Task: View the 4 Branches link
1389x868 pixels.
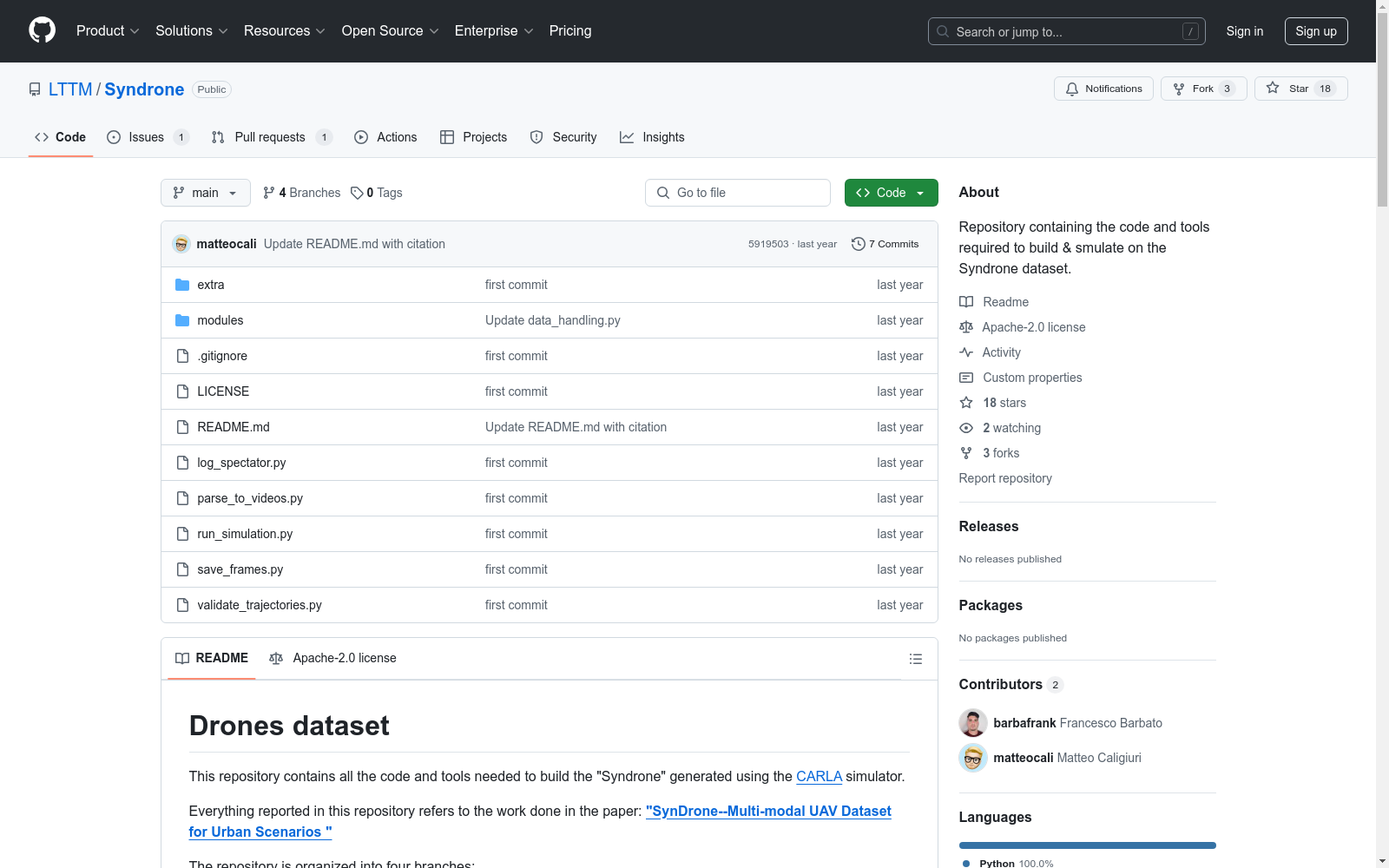Action: click(302, 193)
